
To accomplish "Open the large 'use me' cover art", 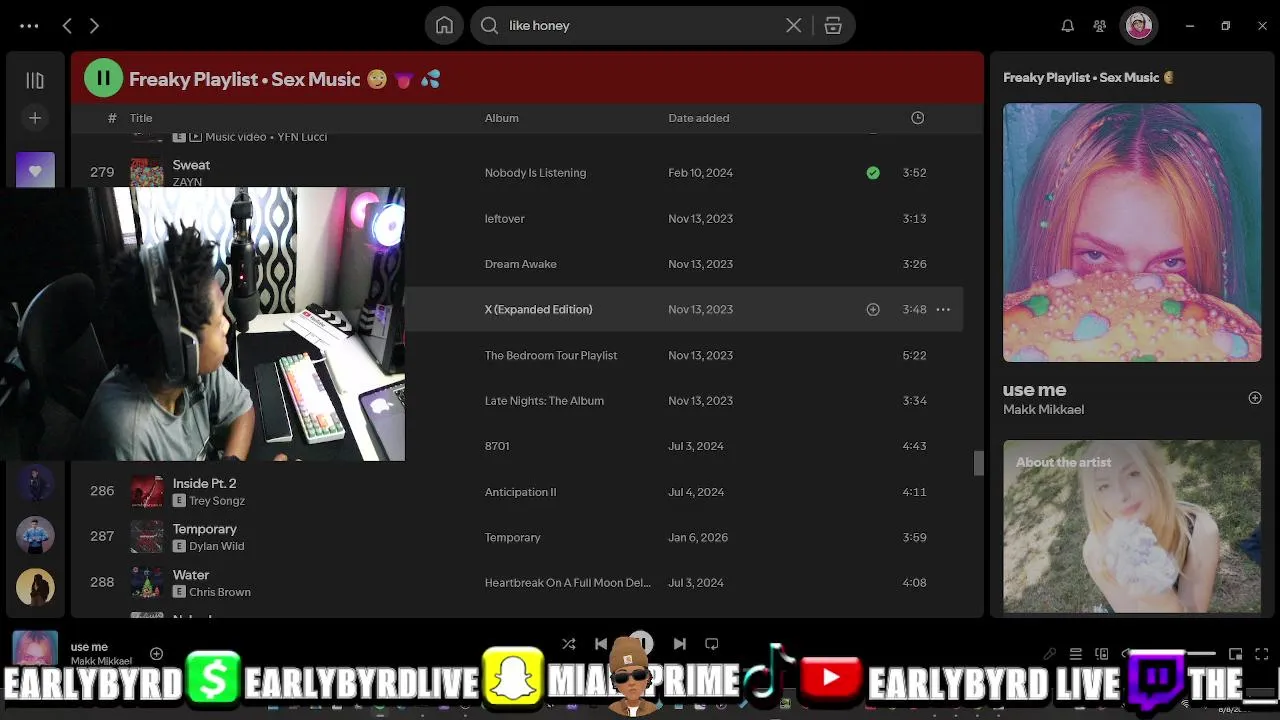I will coord(1132,232).
